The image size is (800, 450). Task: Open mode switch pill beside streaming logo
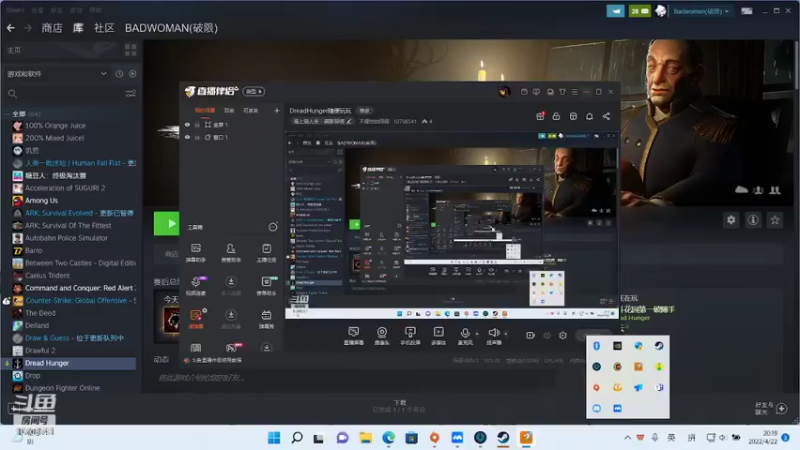[x=254, y=91]
